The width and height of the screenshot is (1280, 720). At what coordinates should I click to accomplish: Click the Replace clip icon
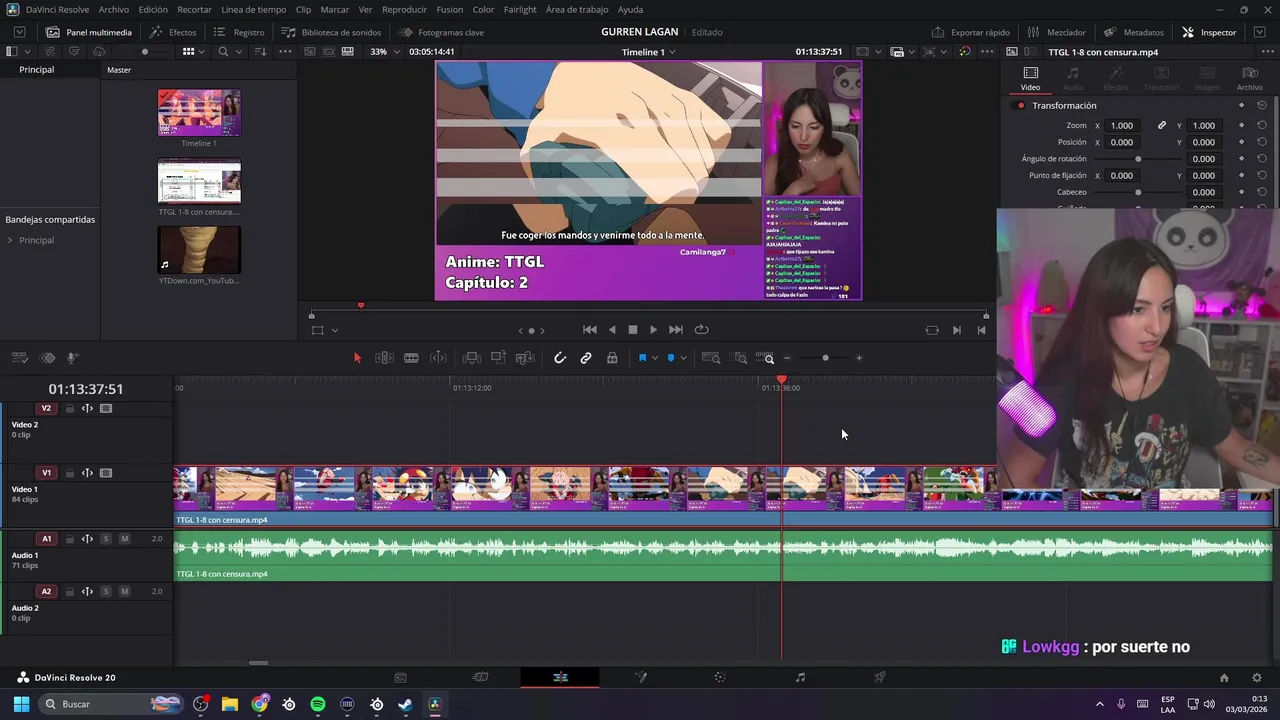coord(525,358)
